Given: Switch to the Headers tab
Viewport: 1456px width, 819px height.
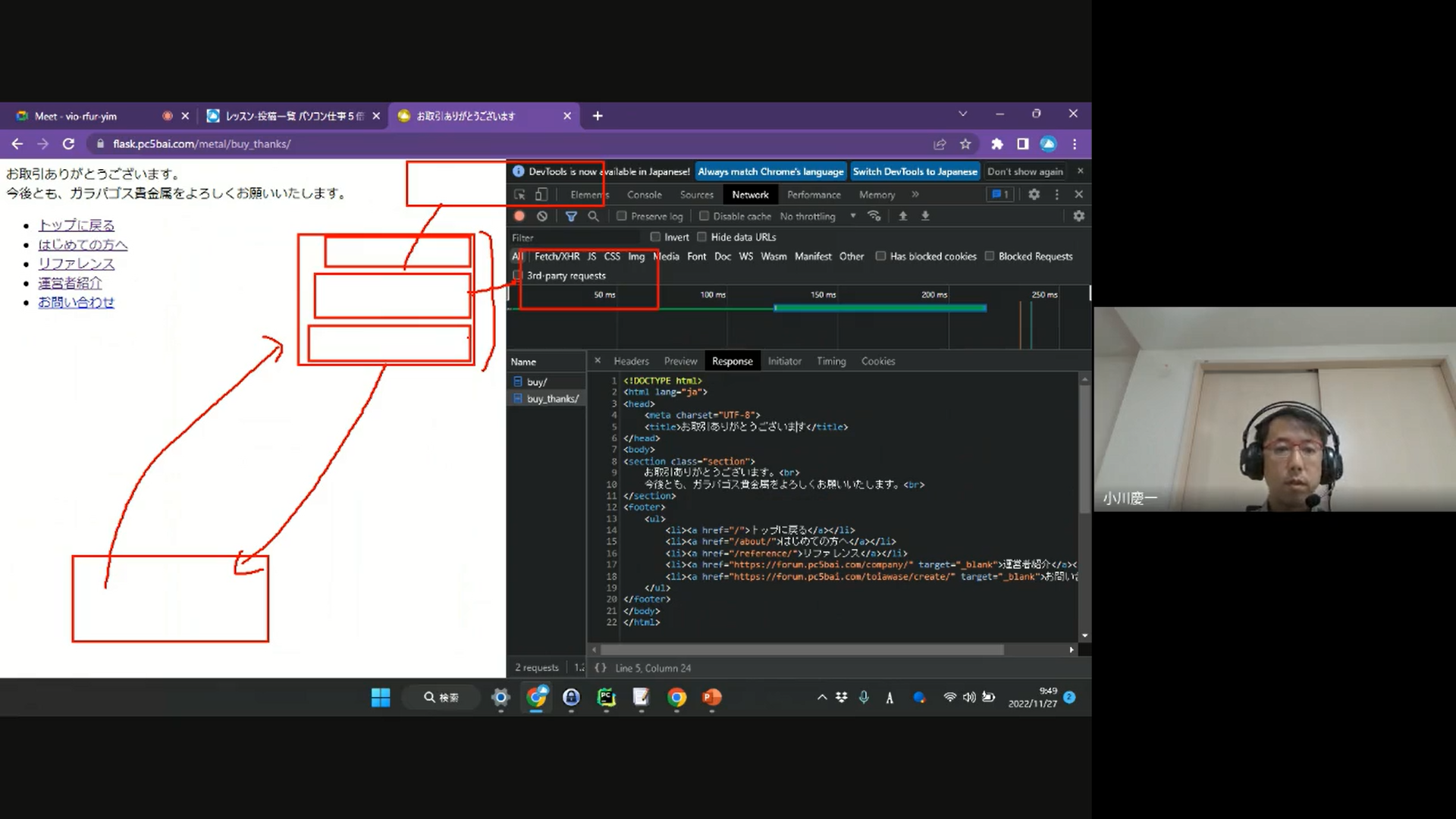Looking at the screenshot, I should tap(631, 361).
